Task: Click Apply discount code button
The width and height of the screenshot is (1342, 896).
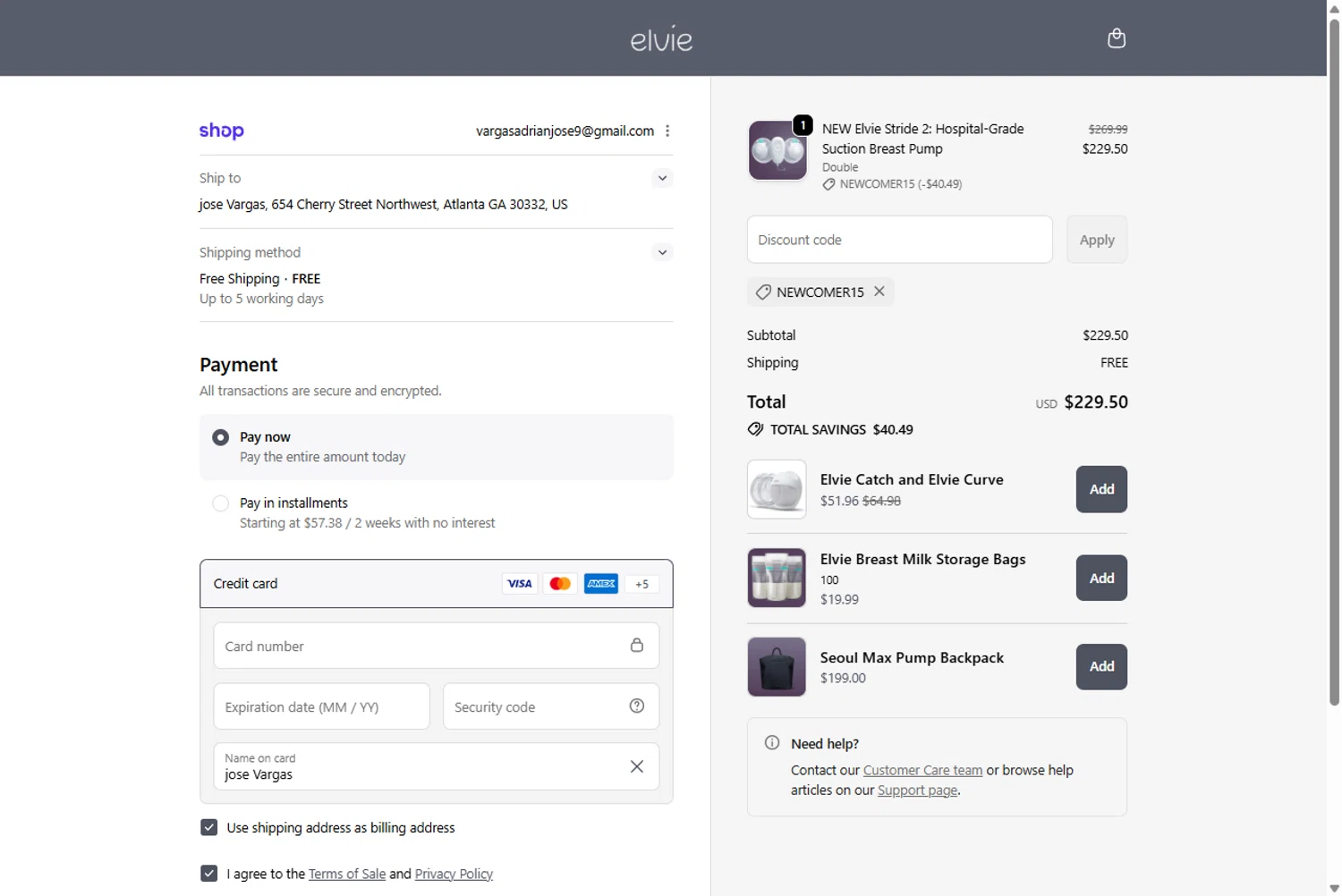Action: pyautogui.click(x=1097, y=240)
